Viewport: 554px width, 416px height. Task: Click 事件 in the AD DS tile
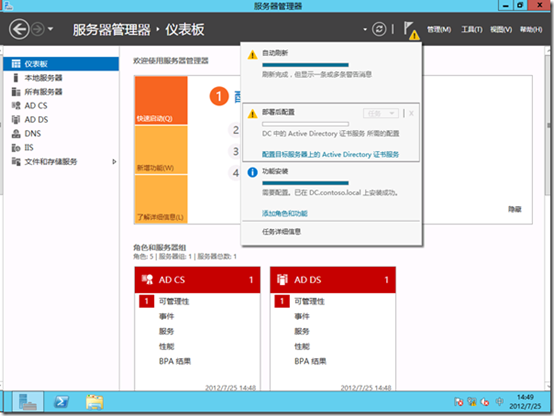(x=302, y=316)
